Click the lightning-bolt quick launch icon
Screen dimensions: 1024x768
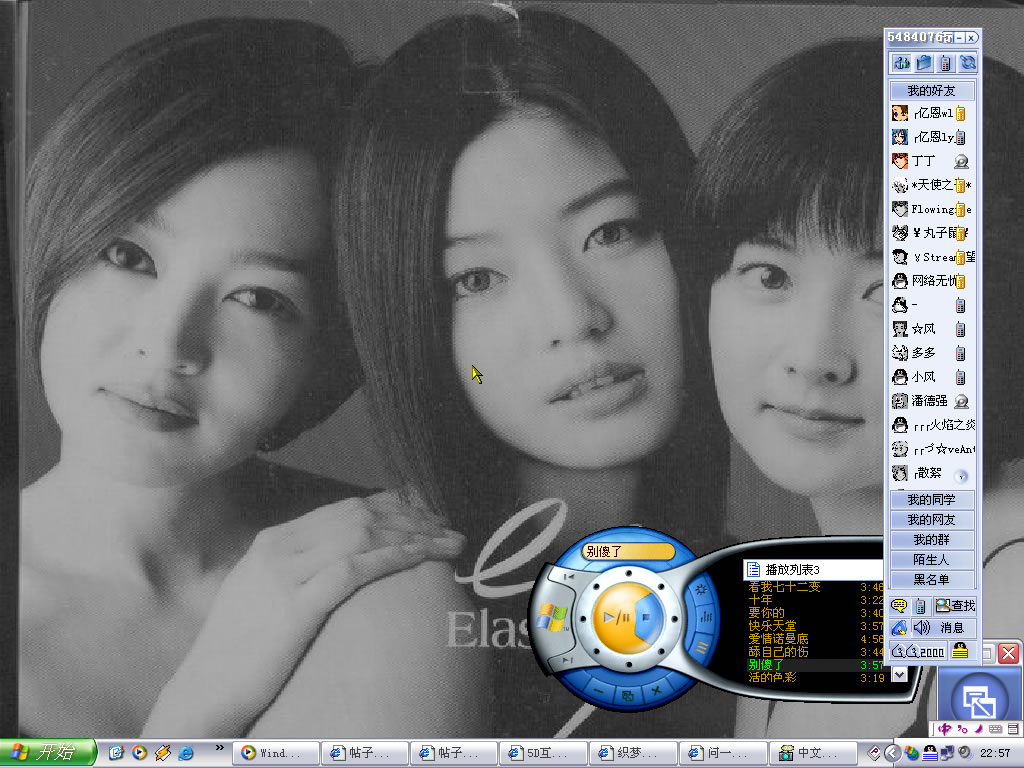coord(163,753)
